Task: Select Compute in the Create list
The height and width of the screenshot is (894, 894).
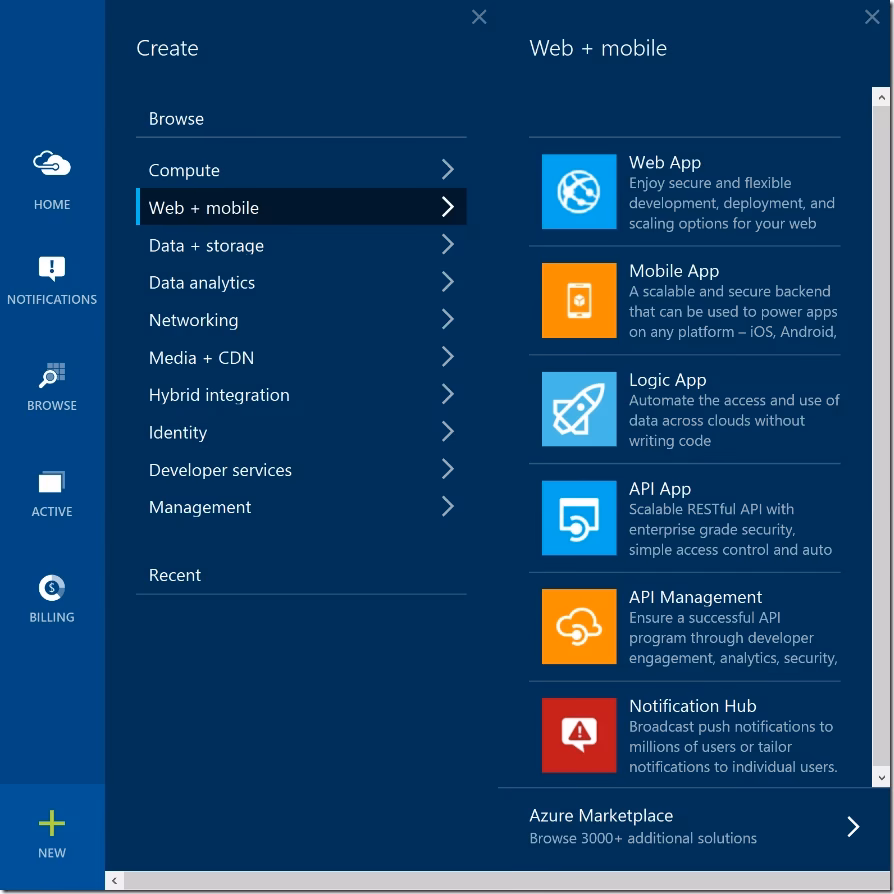Action: point(301,170)
